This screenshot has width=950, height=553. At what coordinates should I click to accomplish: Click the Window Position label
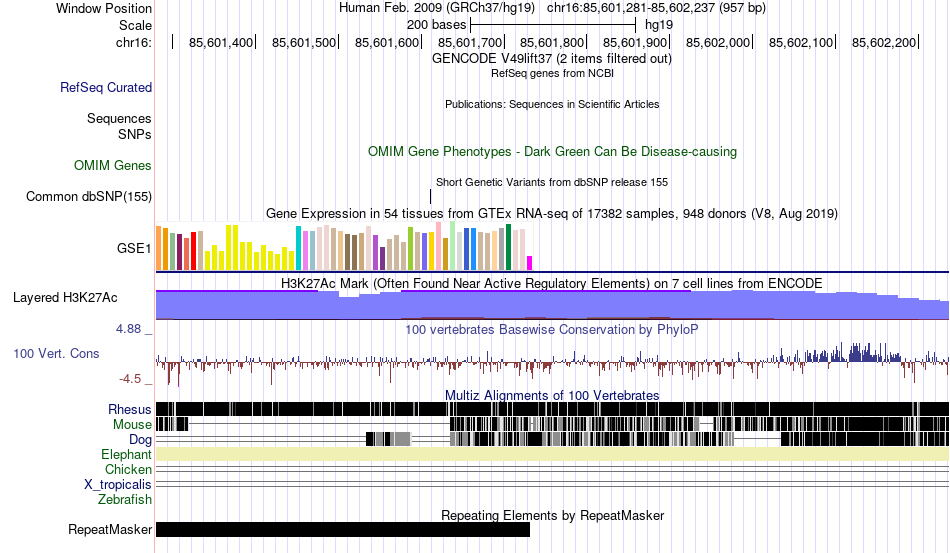point(104,8)
